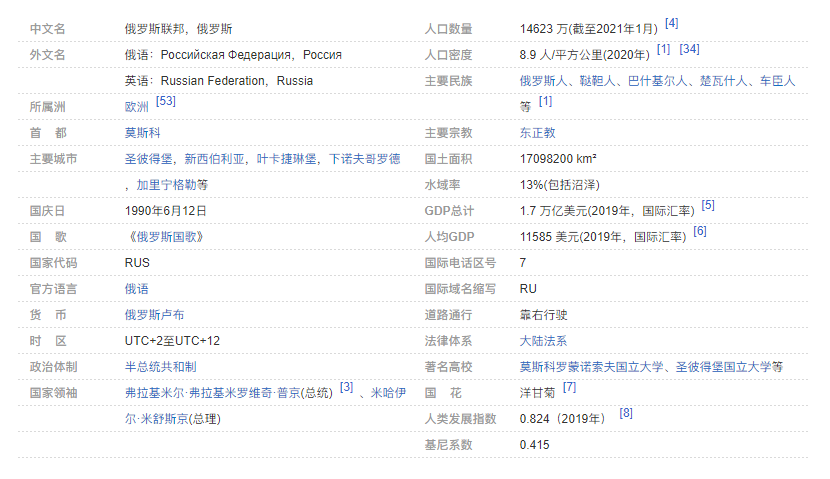Image resolution: width=830 pixels, height=479 pixels.
Task: Select the label 主要城市
Action: coord(53,159)
